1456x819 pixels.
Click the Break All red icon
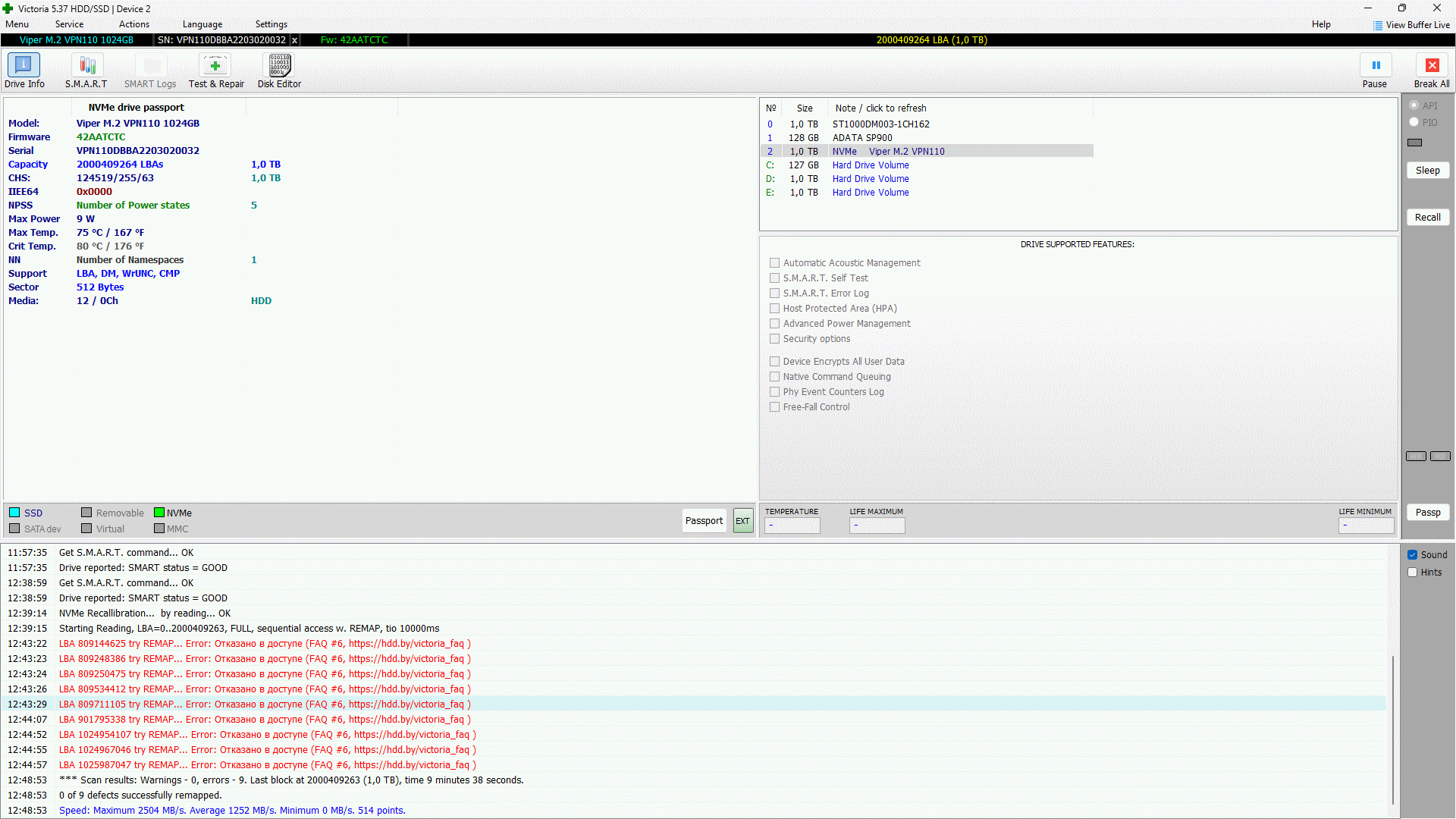click(x=1432, y=65)
